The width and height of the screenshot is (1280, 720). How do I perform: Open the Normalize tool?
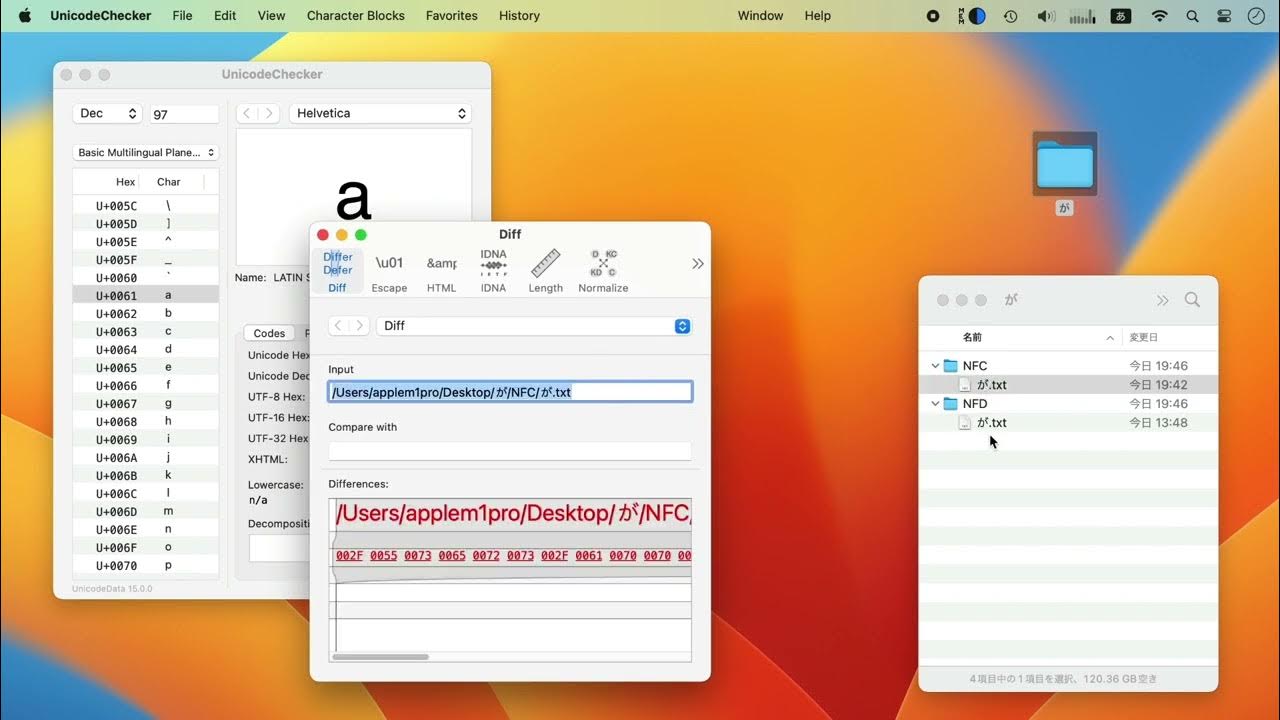click(603, 270)
